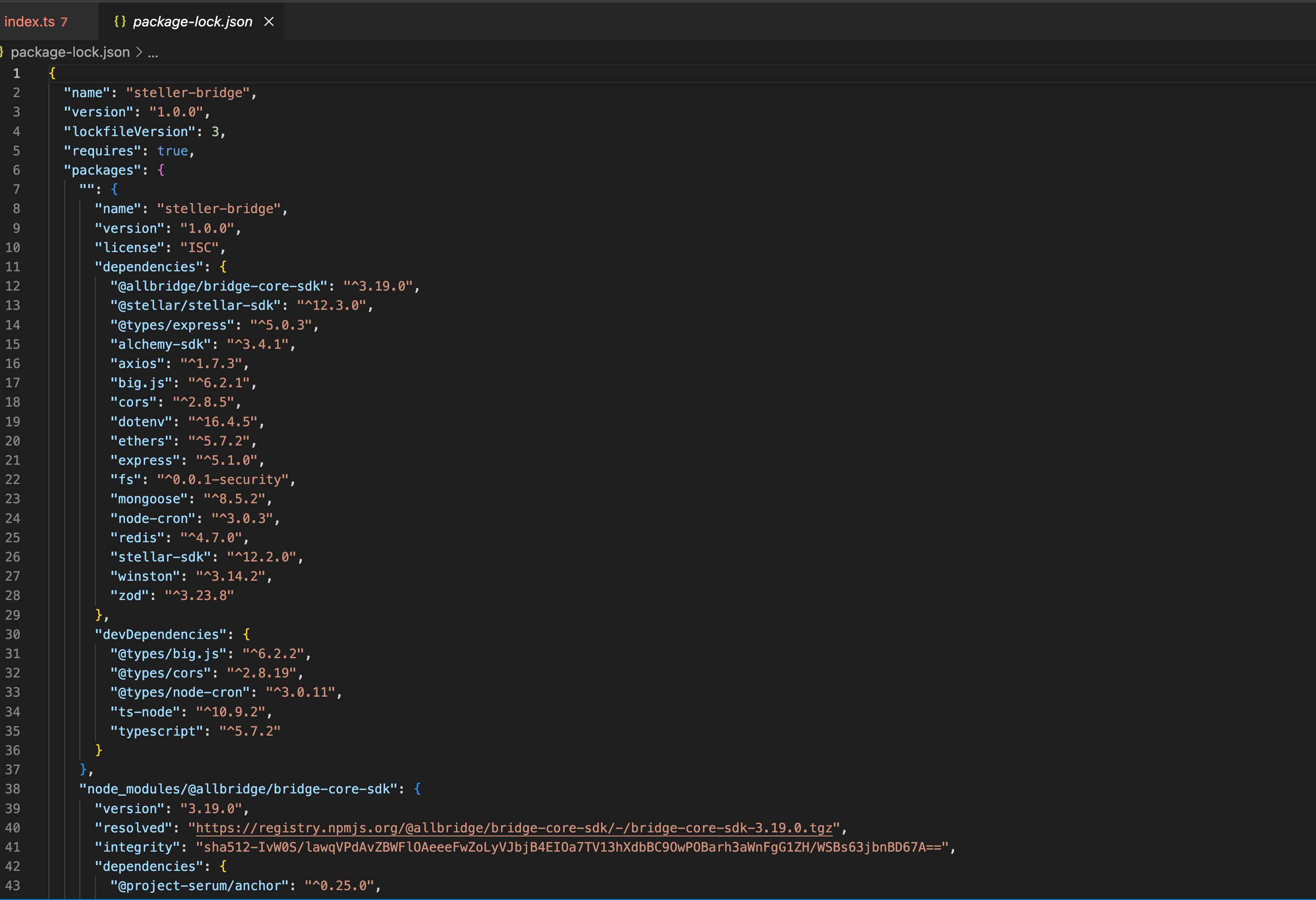Screen dimensions: 1316x900
Task: Click package-lock.json in the breadcrumb
Action: tap(70, 52)
